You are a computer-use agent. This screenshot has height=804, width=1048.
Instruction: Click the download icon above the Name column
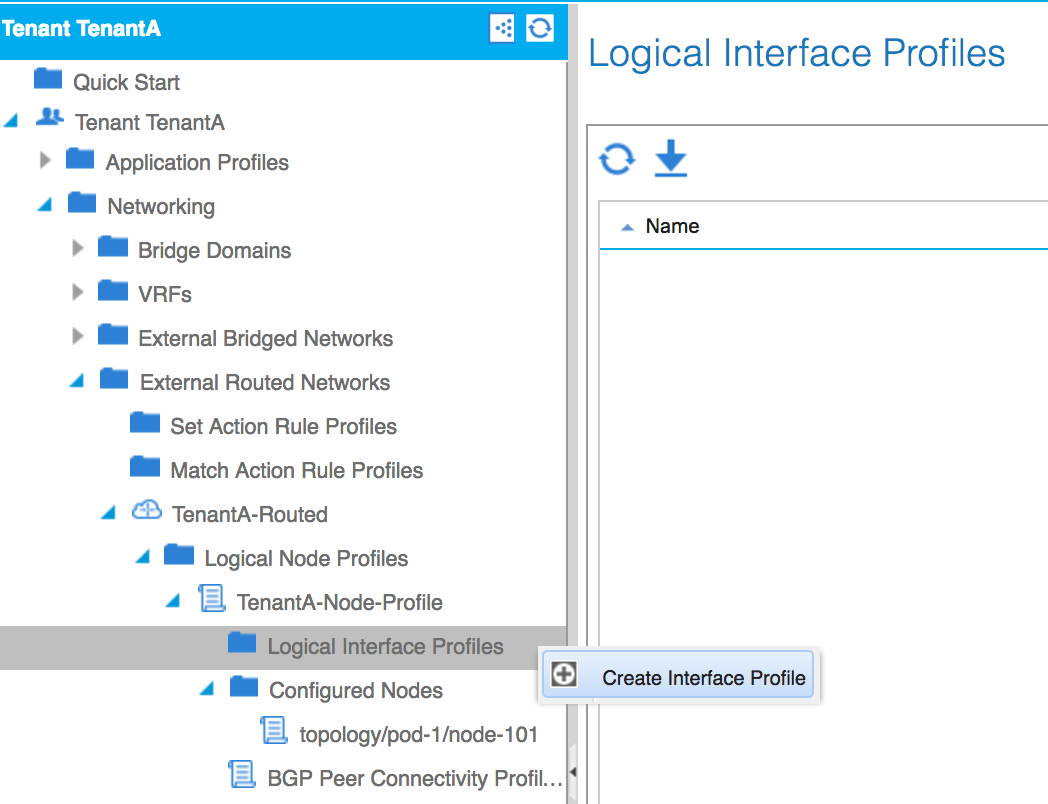[x=670, y=158]
